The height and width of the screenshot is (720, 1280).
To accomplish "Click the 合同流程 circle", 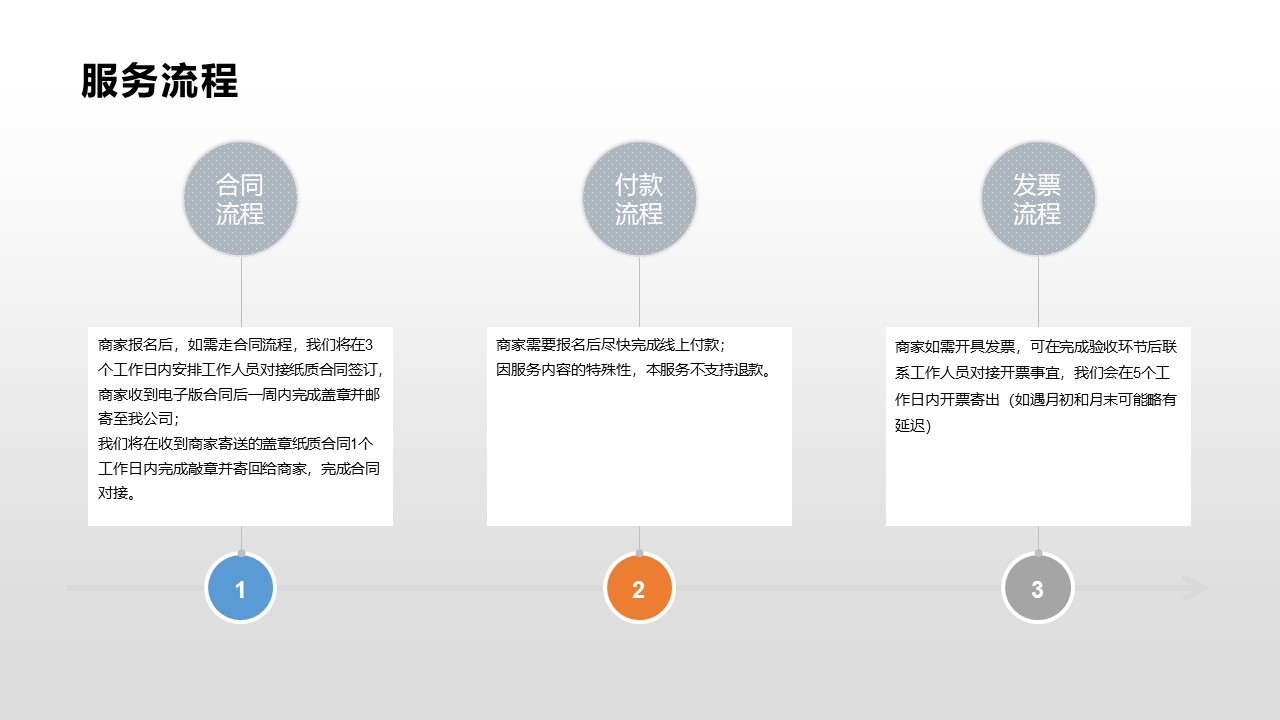I will pyautogui.click(x=241, y=198).
